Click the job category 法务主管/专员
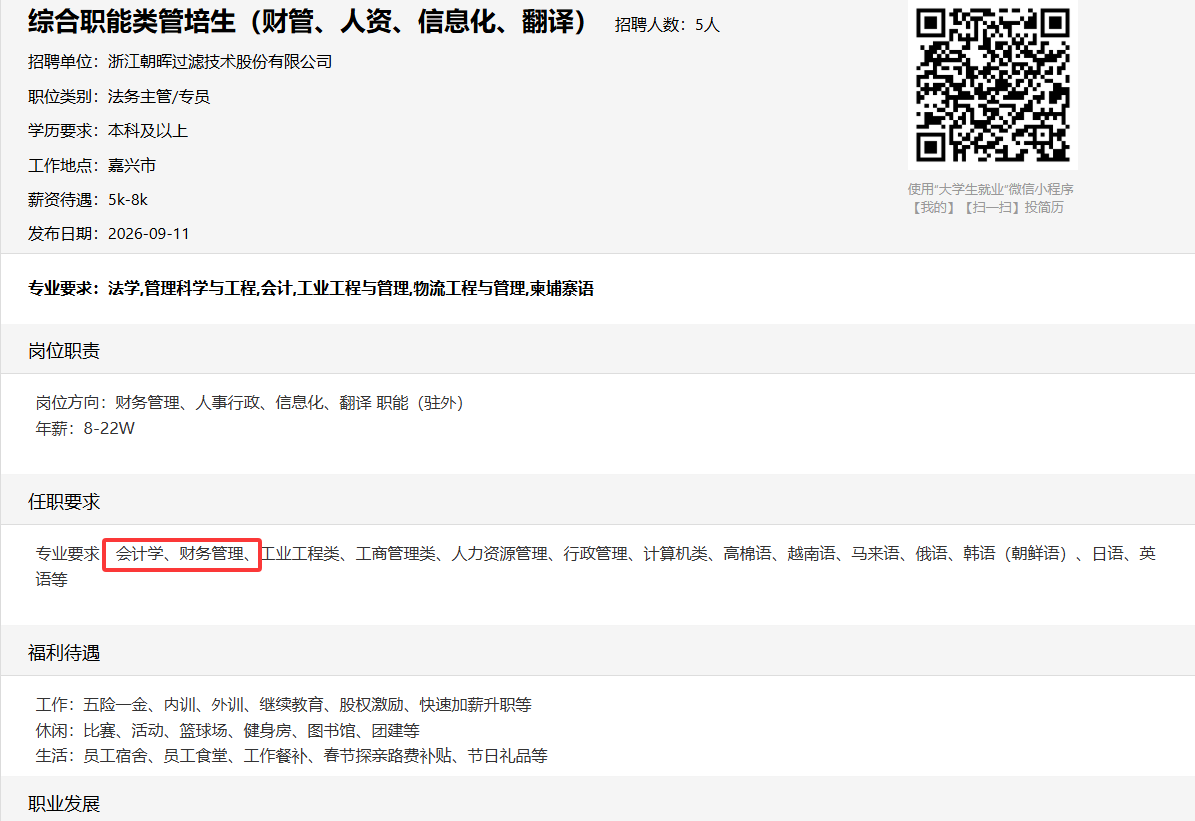 coord(159,97)
